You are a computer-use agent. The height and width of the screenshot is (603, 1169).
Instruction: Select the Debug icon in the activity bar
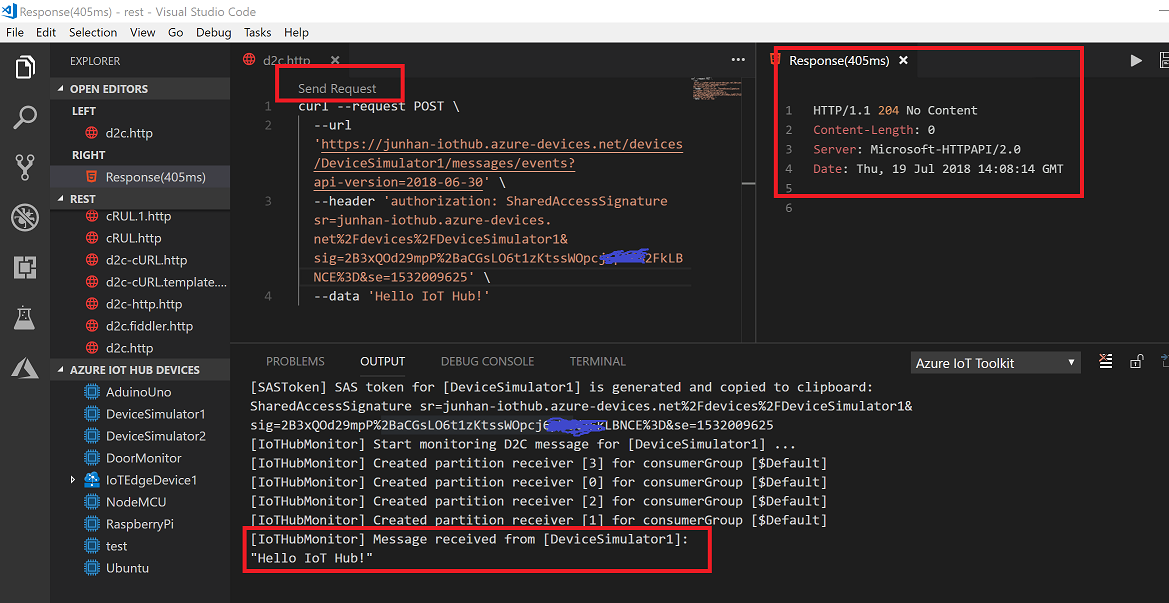pos(24,214)
